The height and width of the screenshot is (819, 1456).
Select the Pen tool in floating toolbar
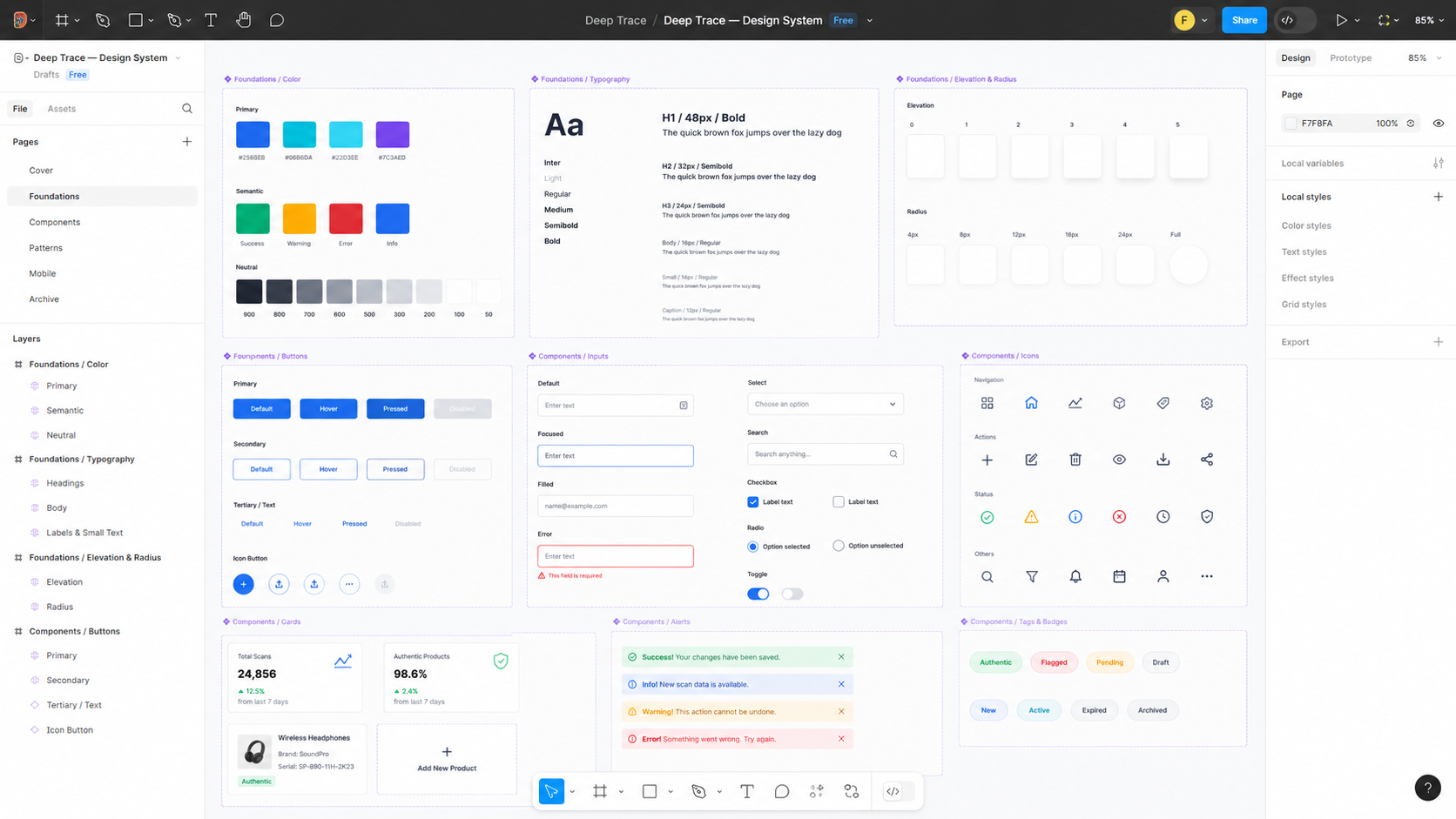point(698,791)
